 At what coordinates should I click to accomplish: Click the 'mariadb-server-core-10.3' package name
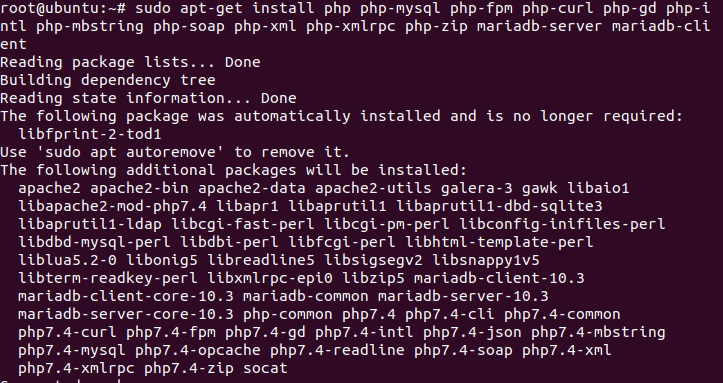coord(126,314)
